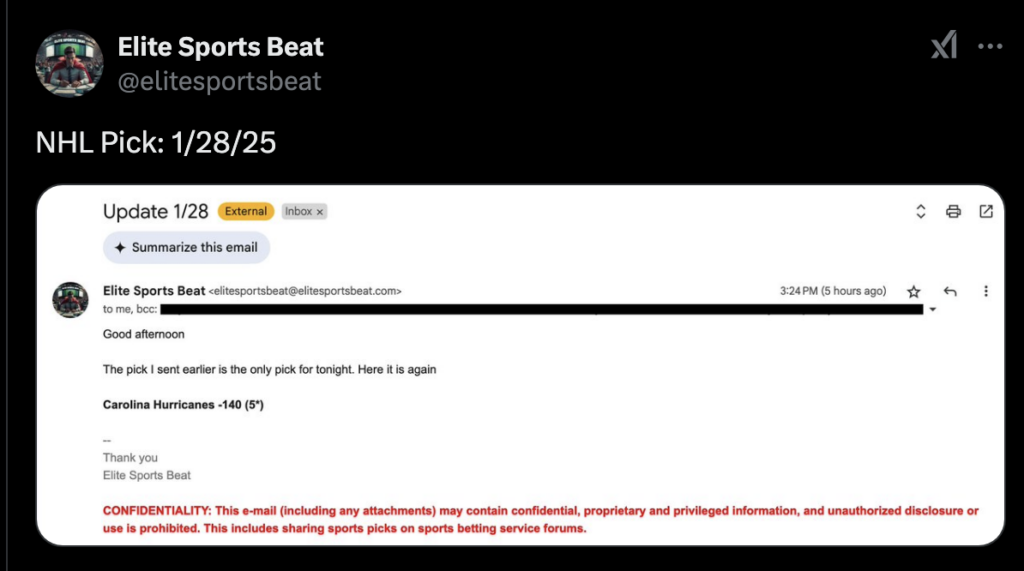Click Elite Sports Beat display name
1024x571 pixels.
[220, 46]
